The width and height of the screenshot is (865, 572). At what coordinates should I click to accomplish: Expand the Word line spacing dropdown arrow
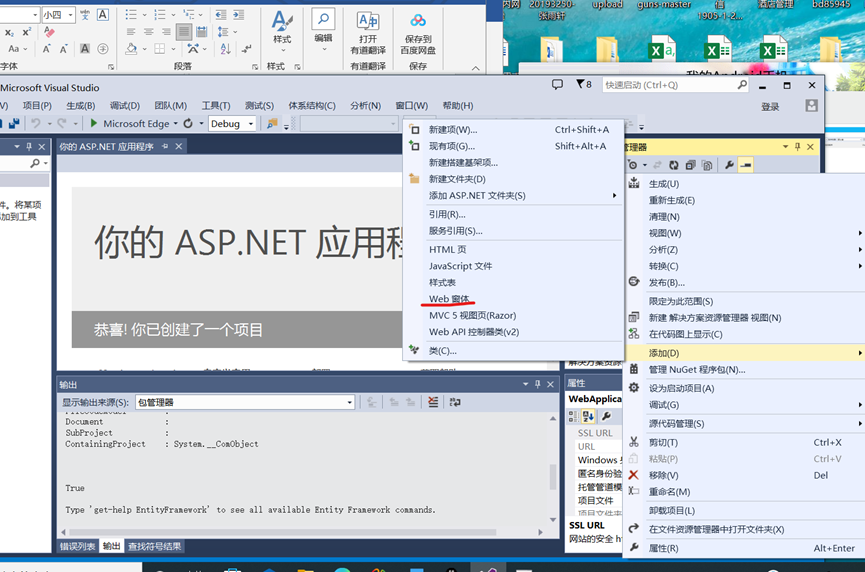[x=236, y=32]
